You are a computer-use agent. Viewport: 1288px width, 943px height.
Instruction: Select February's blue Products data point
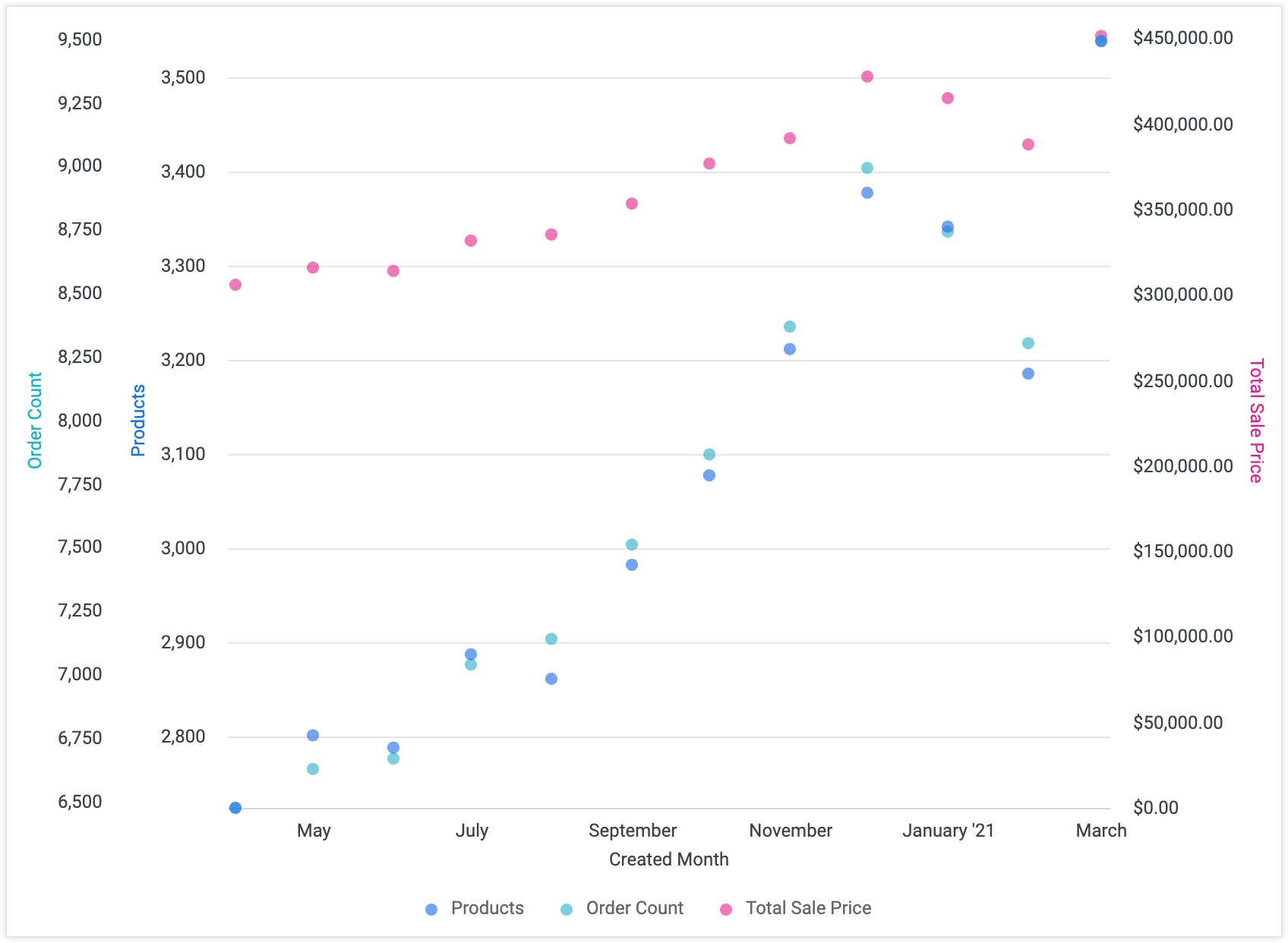(1028, 374)
